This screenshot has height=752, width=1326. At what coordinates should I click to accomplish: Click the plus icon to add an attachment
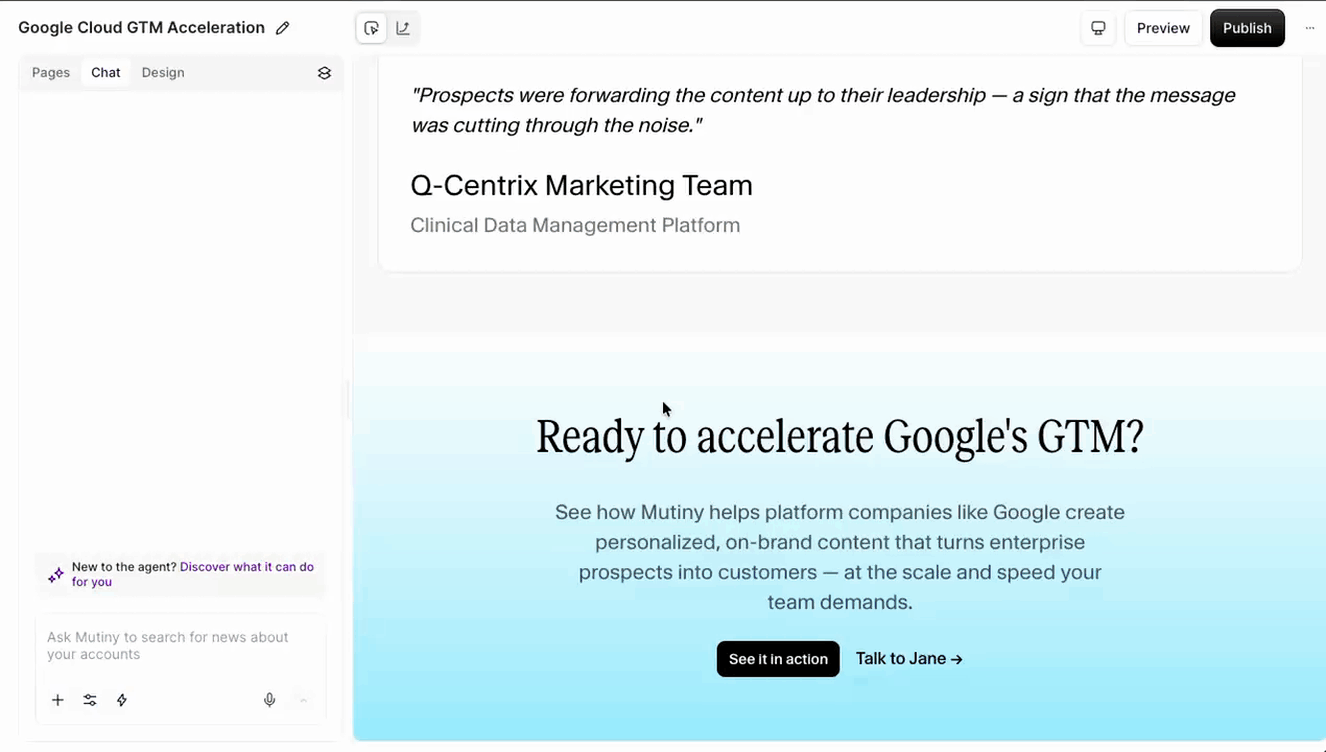coord(58,700)
